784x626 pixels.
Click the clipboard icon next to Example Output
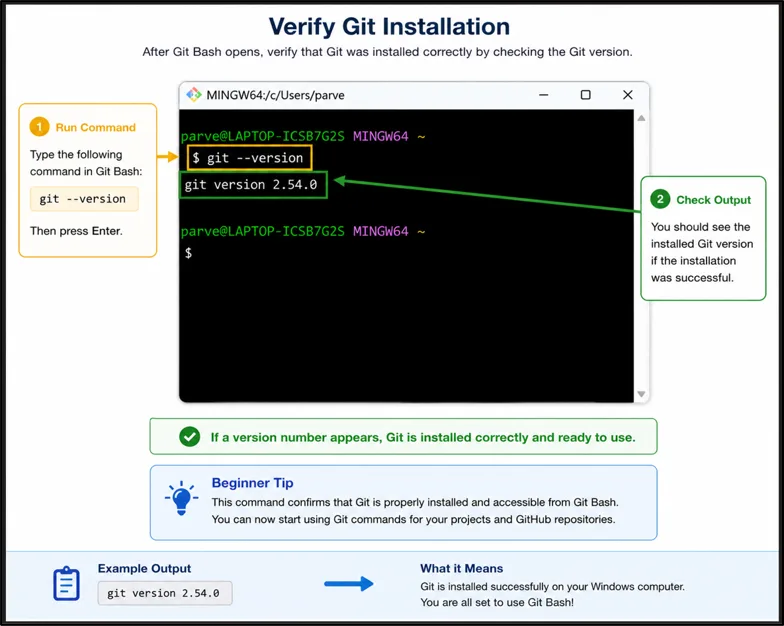(66, 583)
